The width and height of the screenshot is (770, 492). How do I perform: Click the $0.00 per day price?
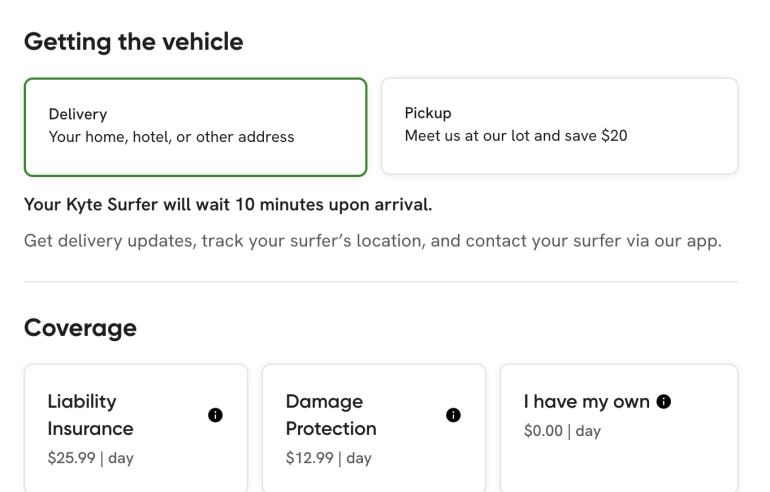(562, 431)
